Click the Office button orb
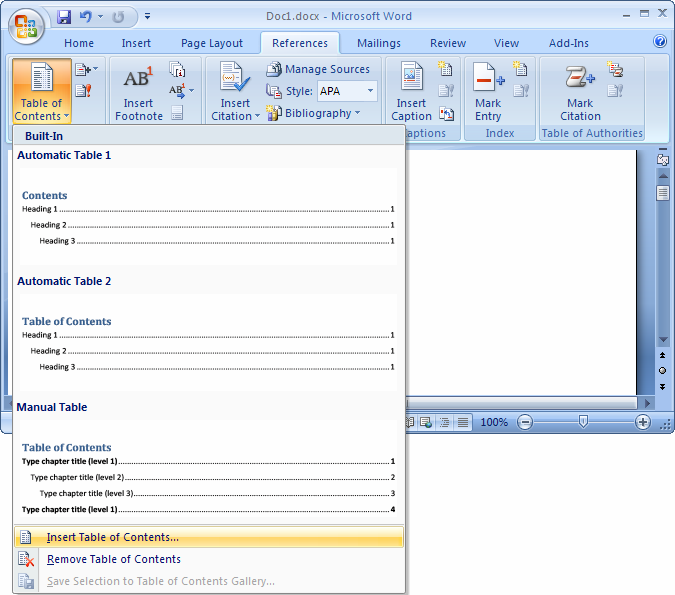The width and height of the screenshot is (675, 595). (x=26, y=27)
